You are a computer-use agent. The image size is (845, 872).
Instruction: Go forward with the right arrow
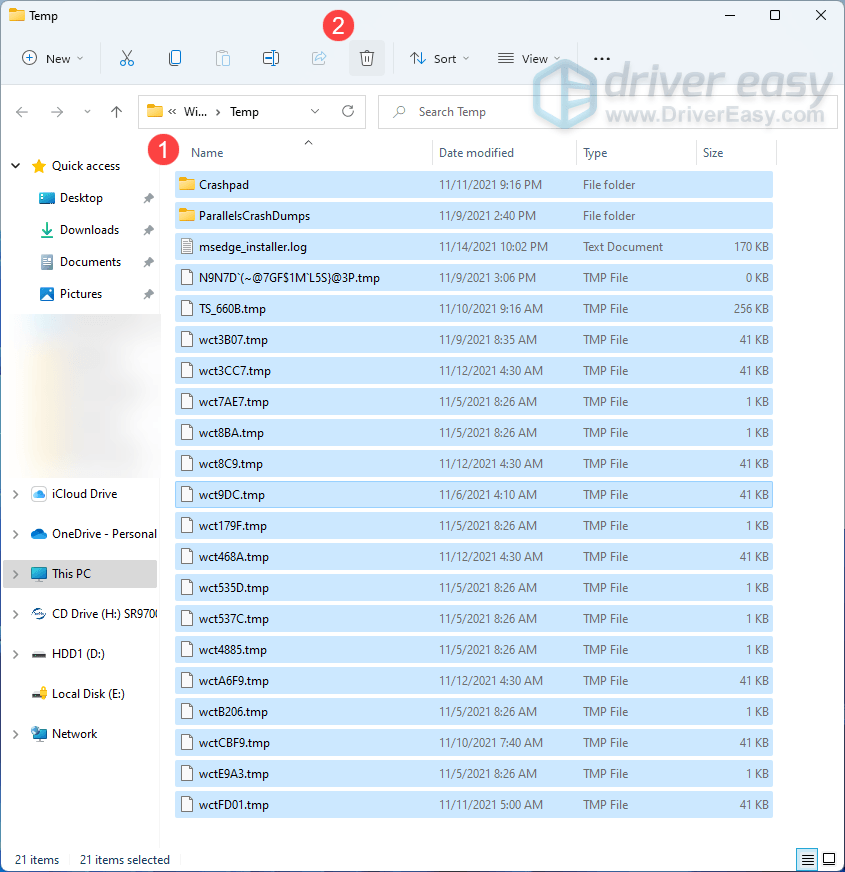(57, 112)
